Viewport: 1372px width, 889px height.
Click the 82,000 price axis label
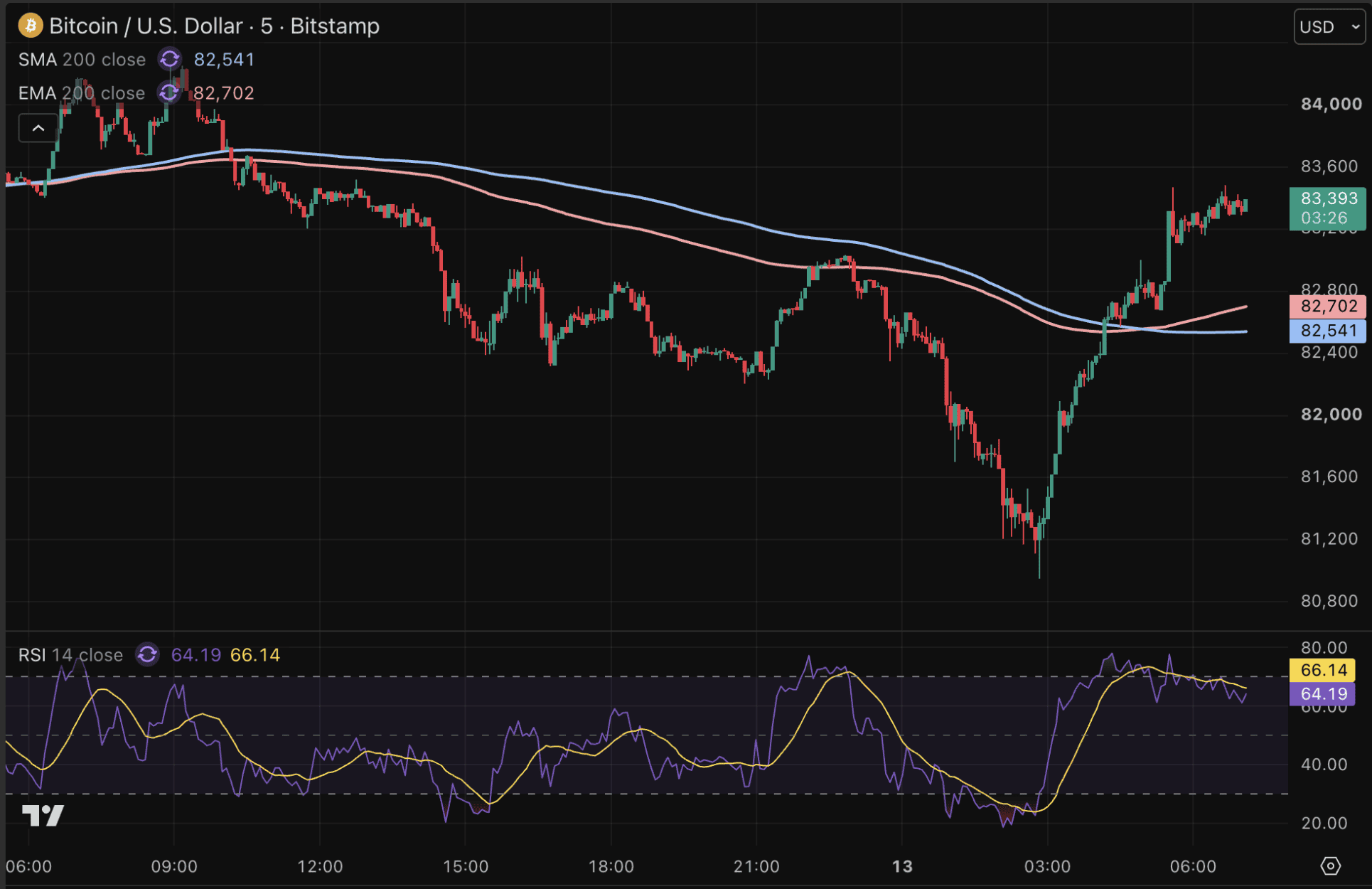1331,414
